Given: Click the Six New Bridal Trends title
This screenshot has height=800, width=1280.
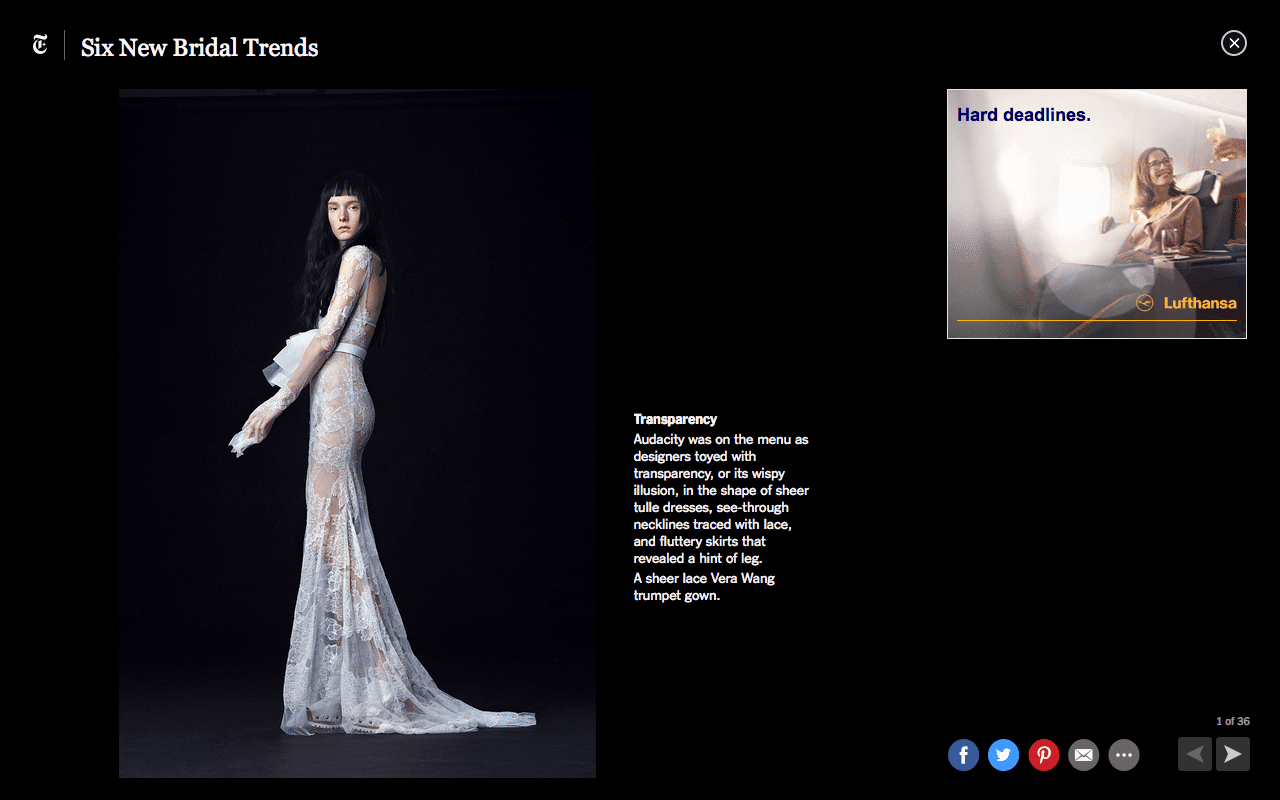Looking at the screenshot, I should (x=199, y=47).
